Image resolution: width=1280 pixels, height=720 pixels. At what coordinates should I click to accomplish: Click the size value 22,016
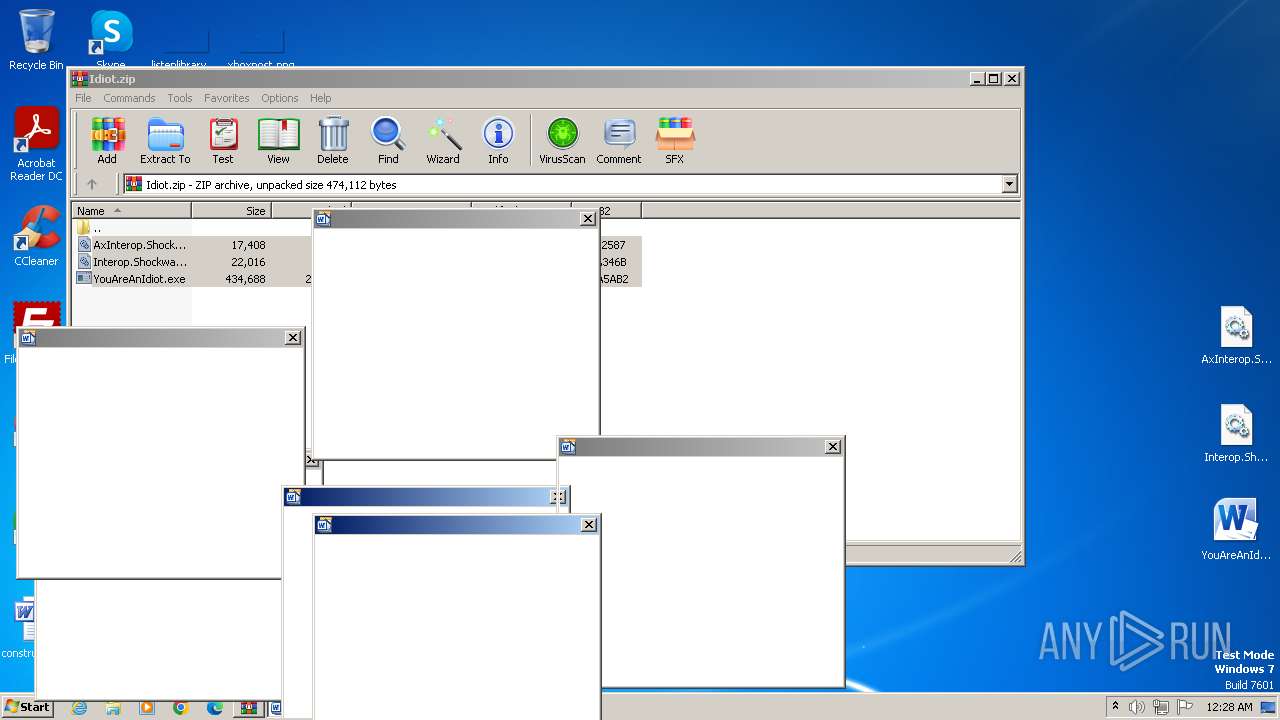(x=248, y=262)
